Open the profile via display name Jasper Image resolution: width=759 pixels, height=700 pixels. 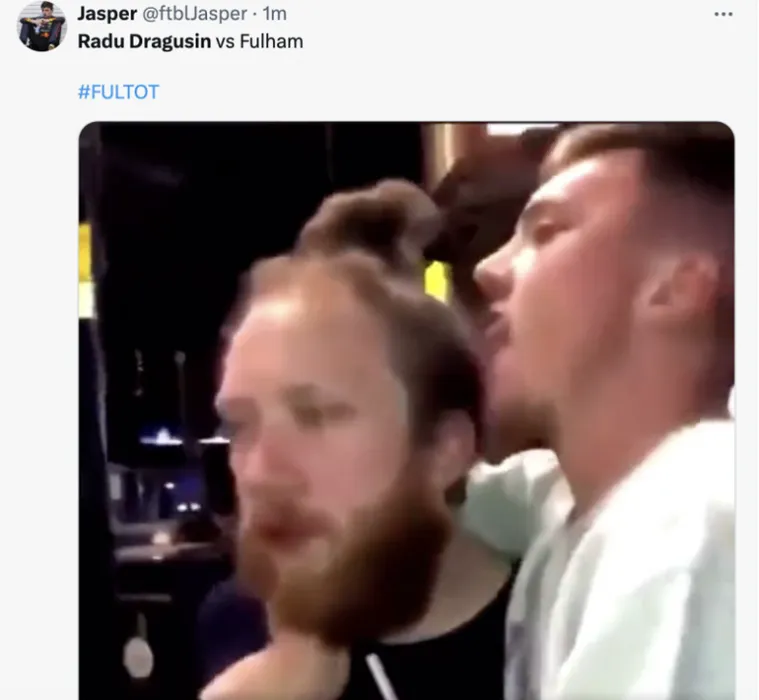click(107, 13)
